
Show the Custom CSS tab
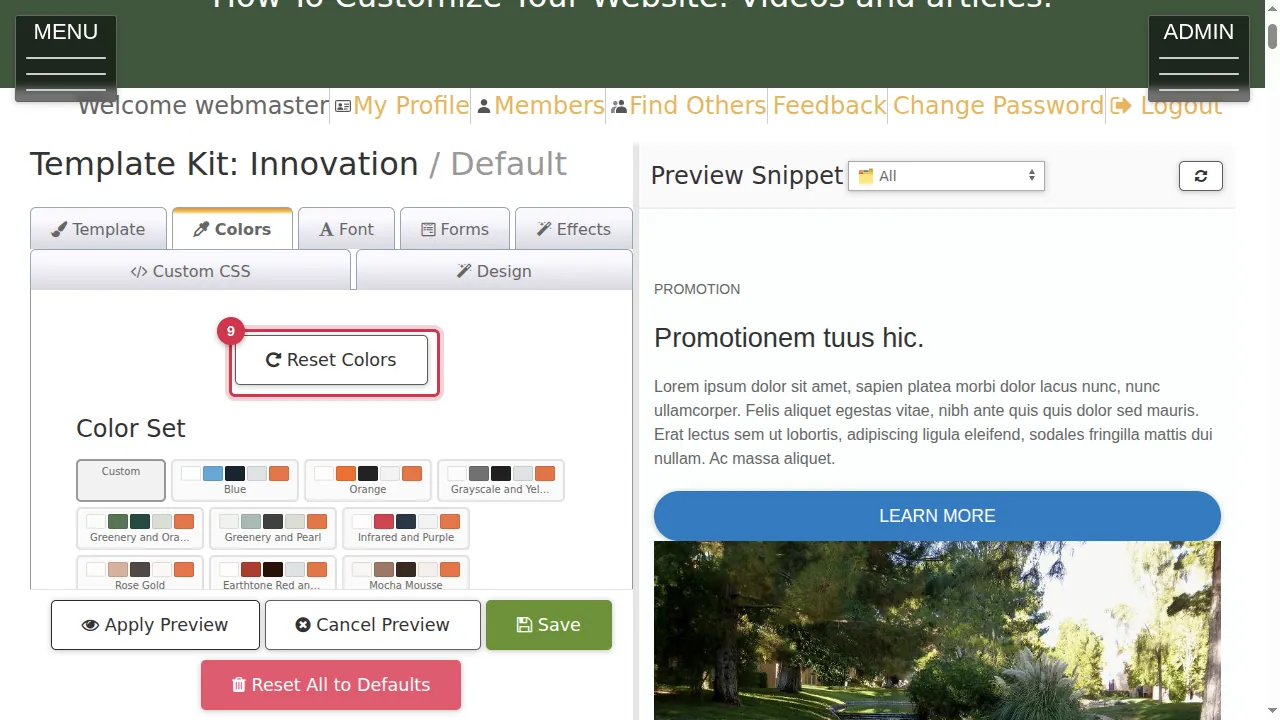point(190,271)
